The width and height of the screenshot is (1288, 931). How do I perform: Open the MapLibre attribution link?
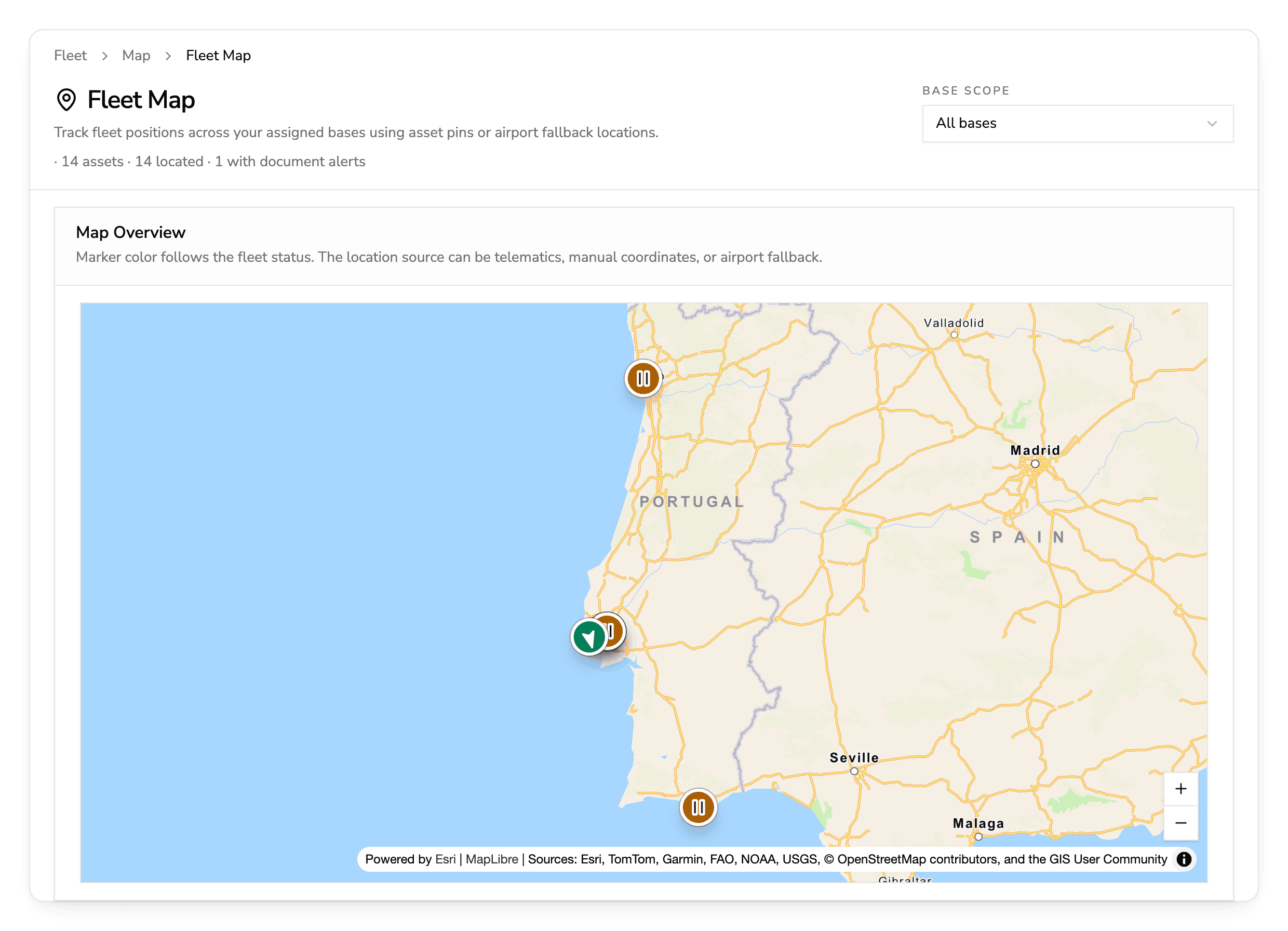492,859
